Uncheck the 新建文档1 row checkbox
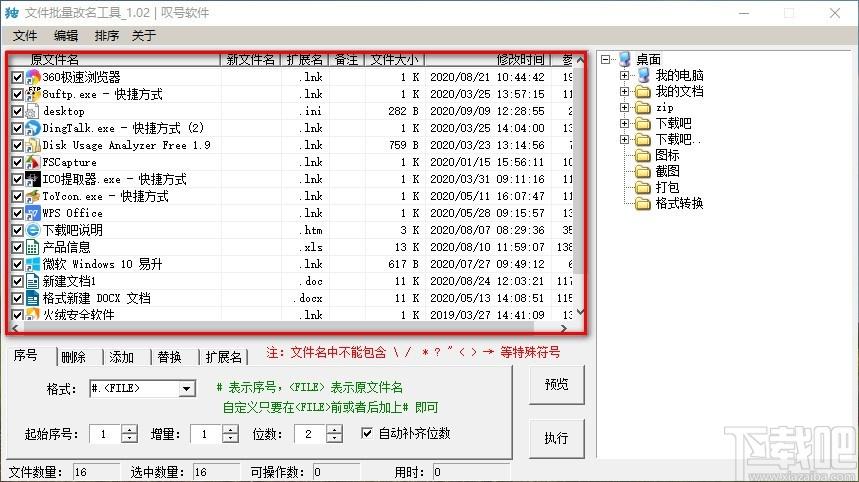 [18, 281]
